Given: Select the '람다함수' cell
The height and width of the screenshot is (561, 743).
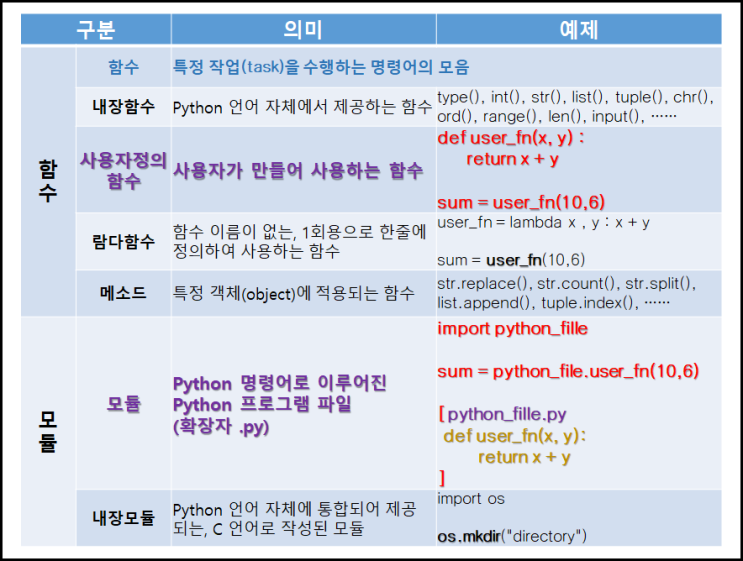Looking at the screenshot, I should pos(124,242).
